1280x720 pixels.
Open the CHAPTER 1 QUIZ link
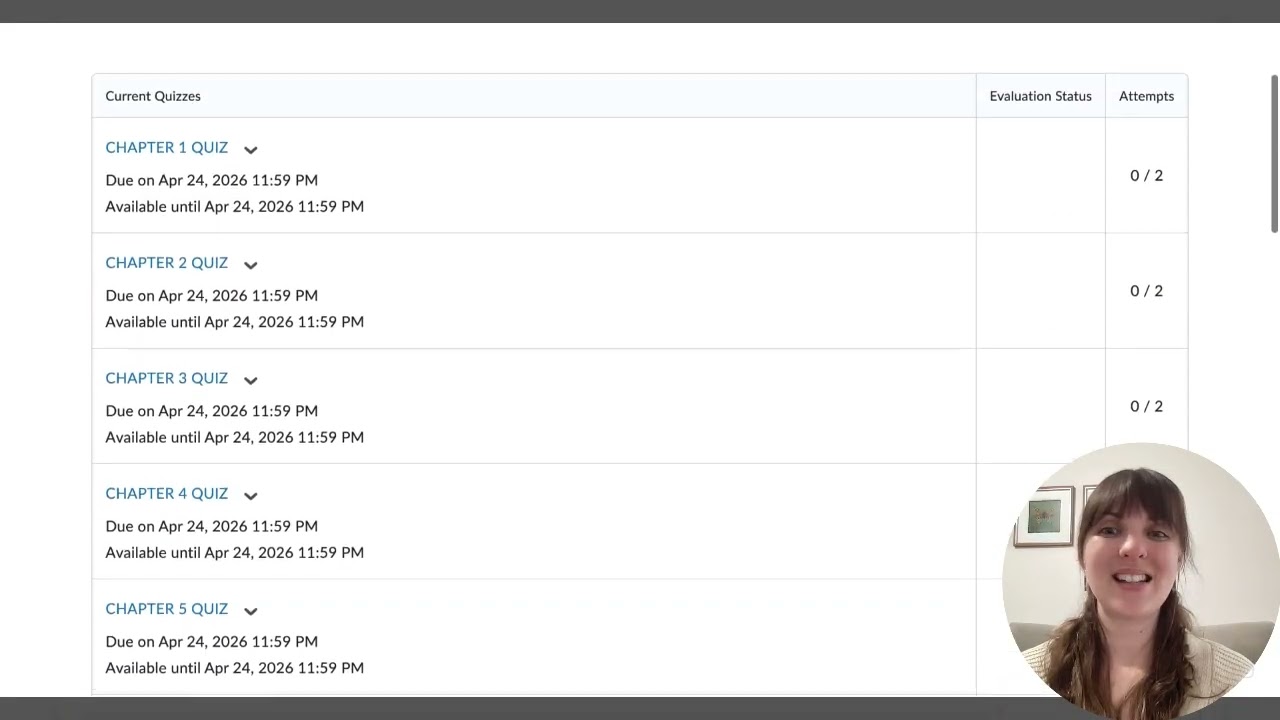coord(167,148)
